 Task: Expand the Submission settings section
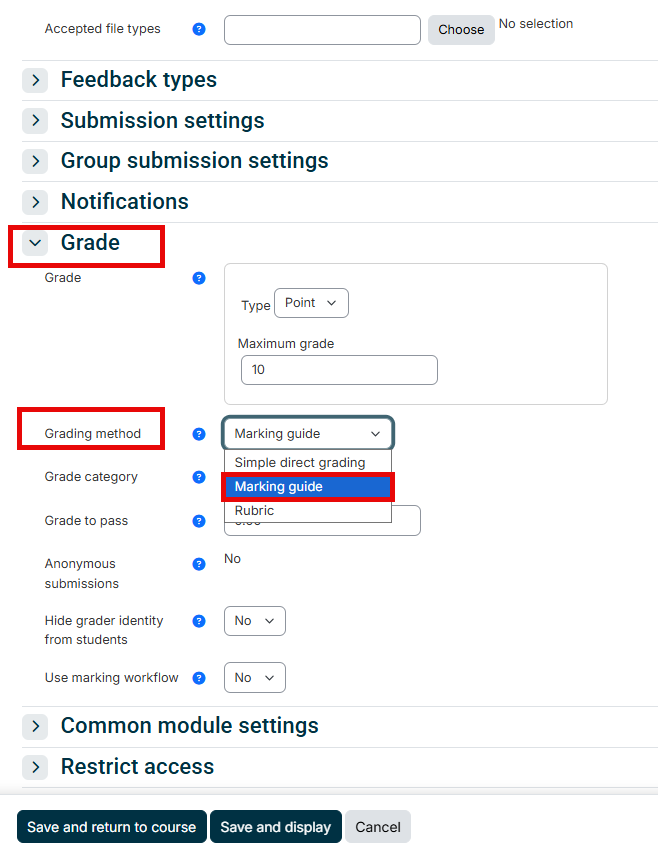click(36, 120)
